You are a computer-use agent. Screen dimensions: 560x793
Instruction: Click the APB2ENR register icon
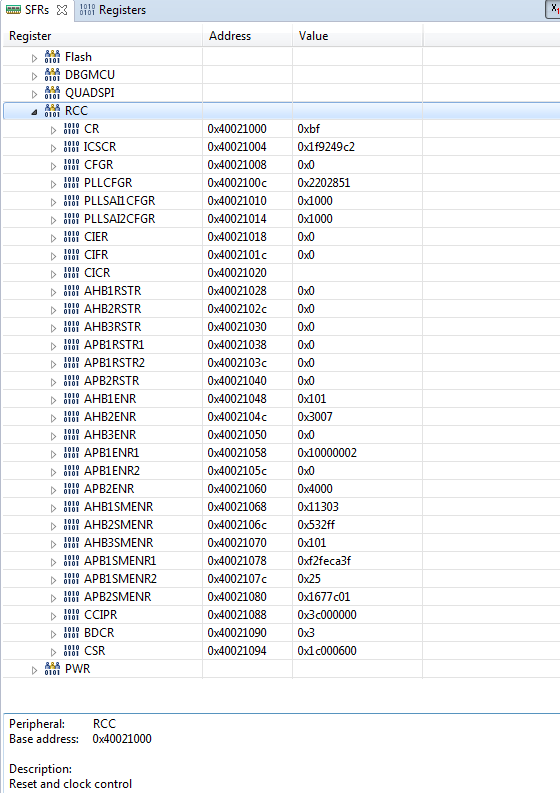(x=71, y=489)
